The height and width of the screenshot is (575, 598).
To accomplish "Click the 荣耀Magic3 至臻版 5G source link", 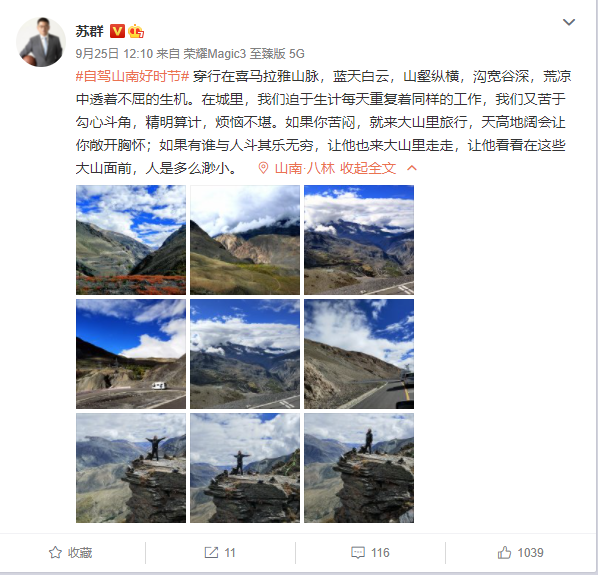I will pos(244,54).
